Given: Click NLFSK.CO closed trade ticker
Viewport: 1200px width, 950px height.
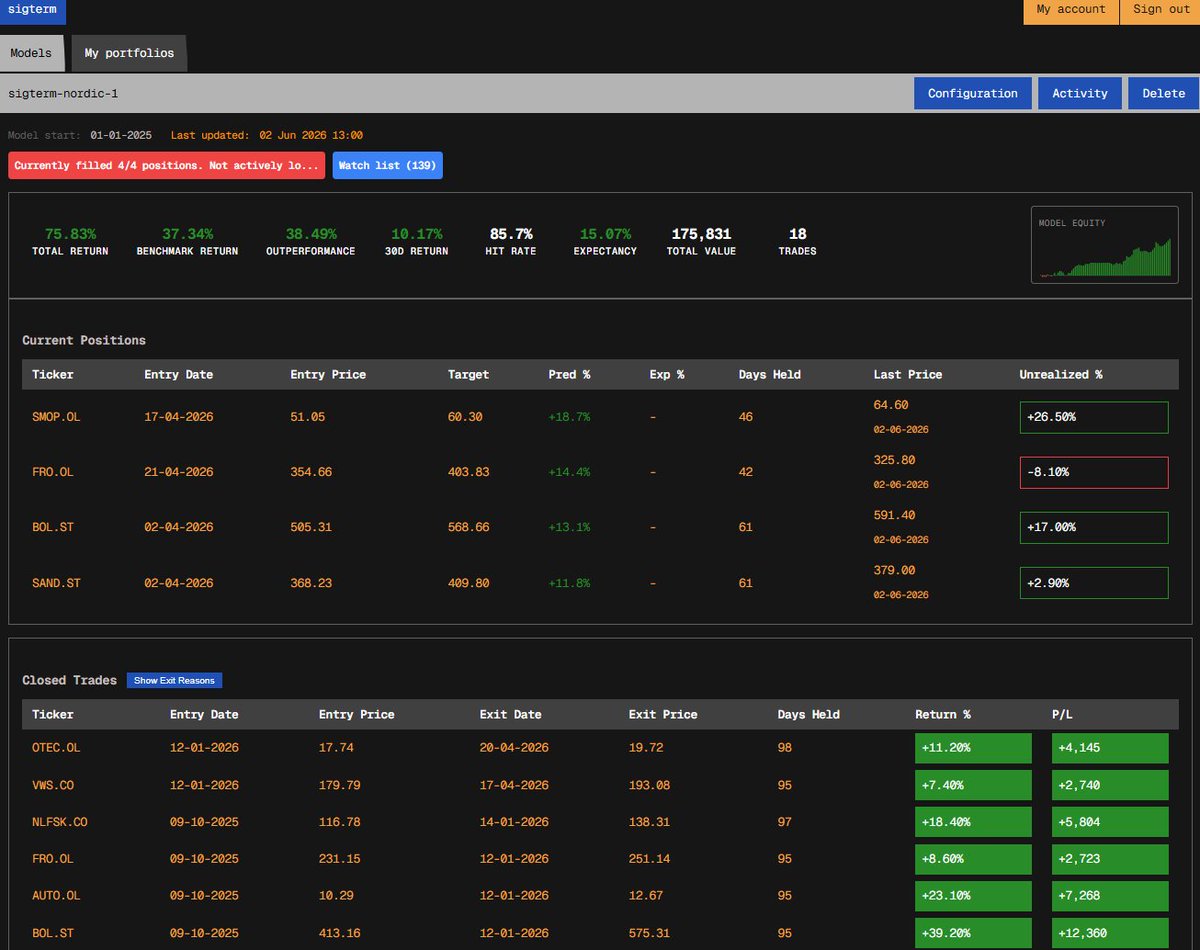Looking at the screenshot, I should tap(60, 822).
